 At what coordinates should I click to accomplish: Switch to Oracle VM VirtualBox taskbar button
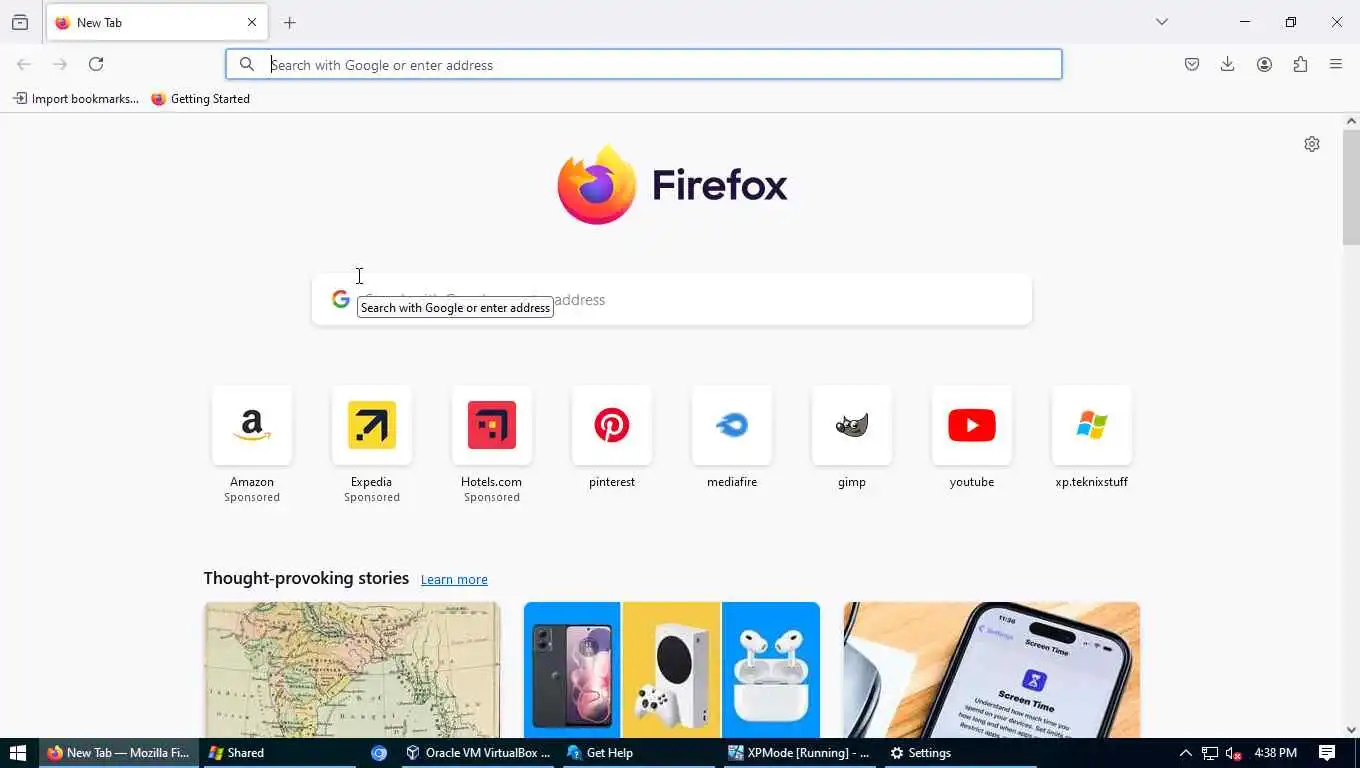point(478,753)
